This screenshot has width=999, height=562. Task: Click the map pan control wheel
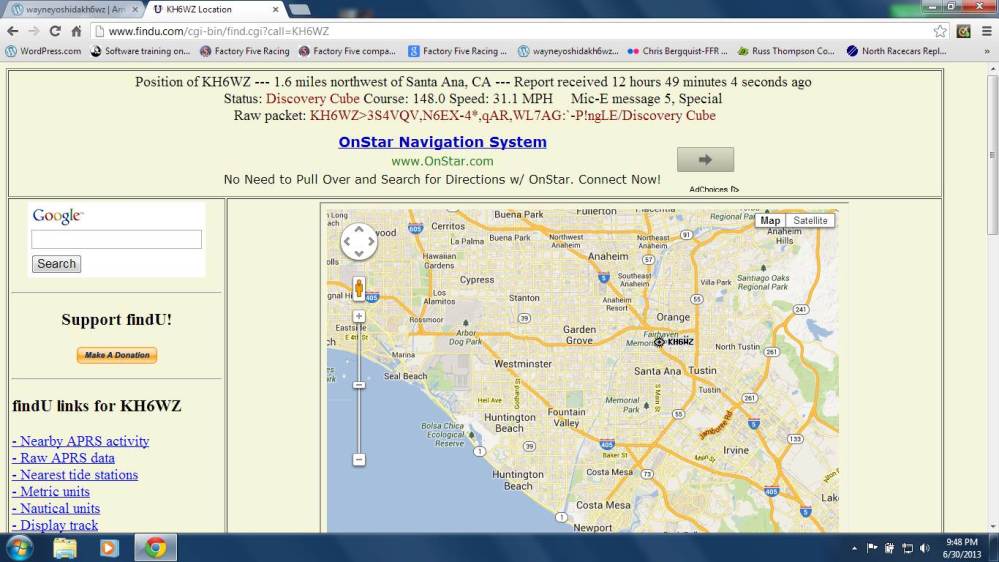[x=359, y=242]
